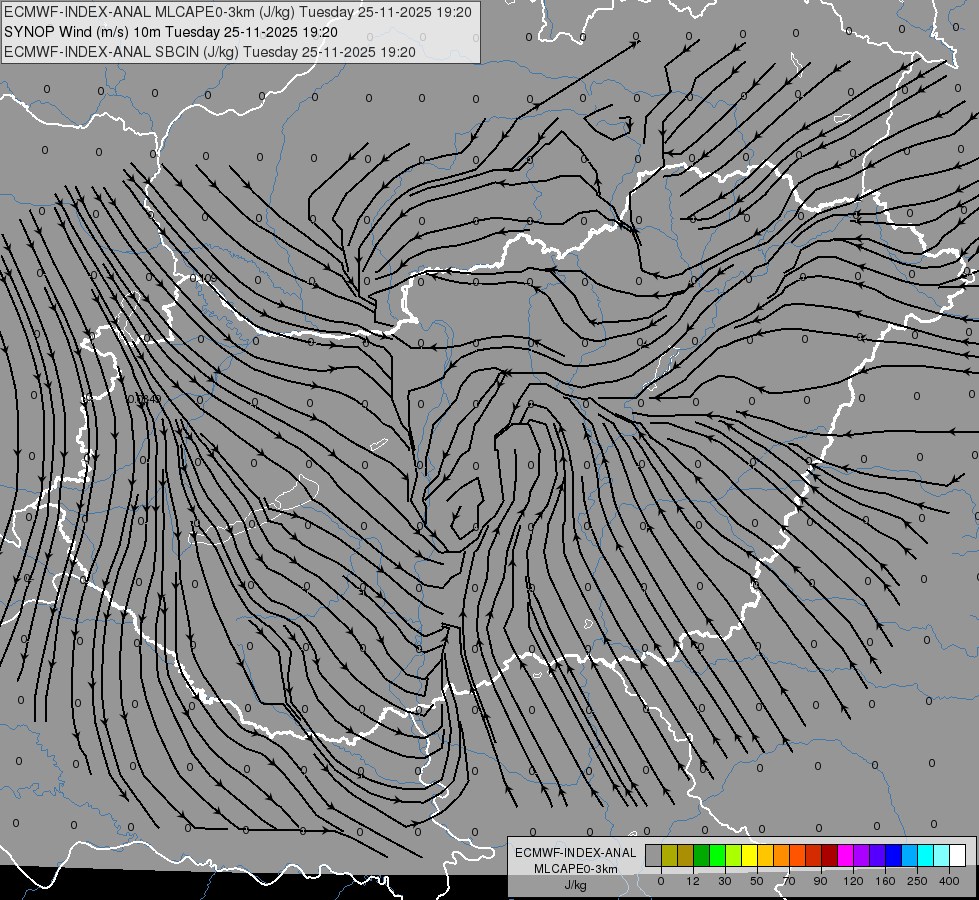This screenshot has width=979, height=900.
Task: Click the bright green legend swatch before 30
Action: click(x=718, y=855)
